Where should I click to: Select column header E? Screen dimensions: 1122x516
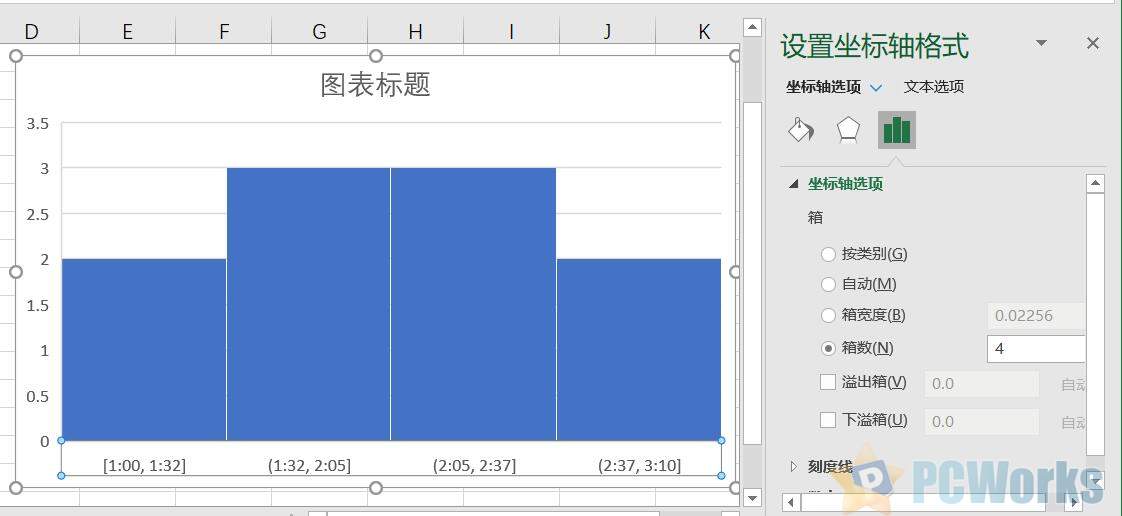pyautogui.click(x=127, y=31)
